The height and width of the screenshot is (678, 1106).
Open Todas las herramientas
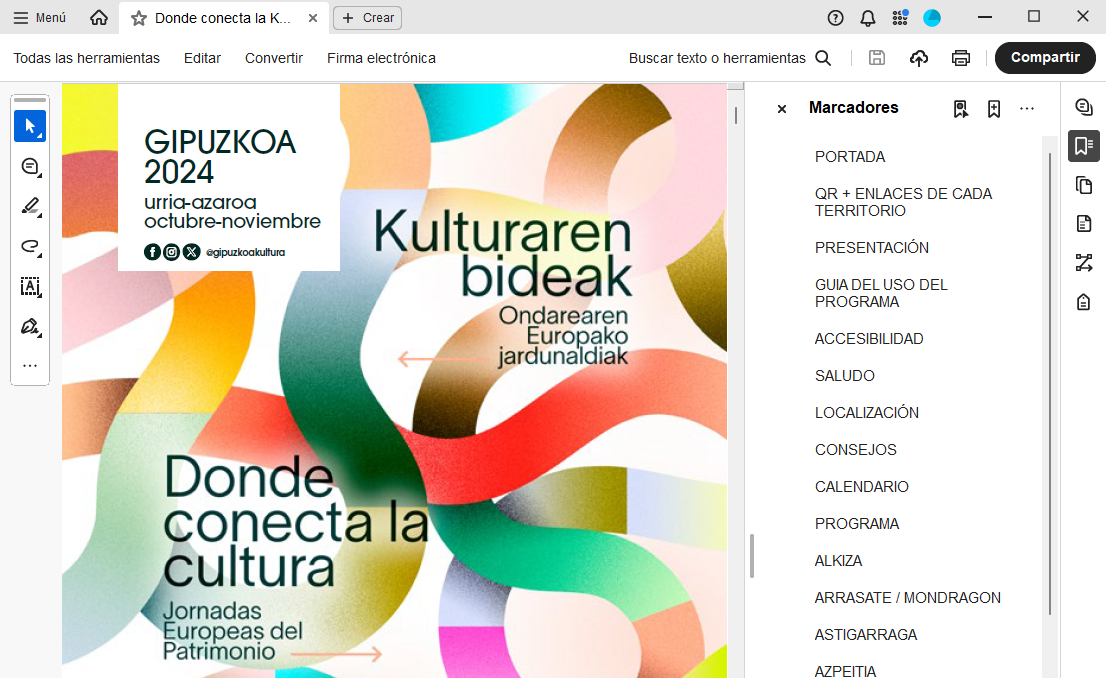pyautogui.click(x=87, y=58)
